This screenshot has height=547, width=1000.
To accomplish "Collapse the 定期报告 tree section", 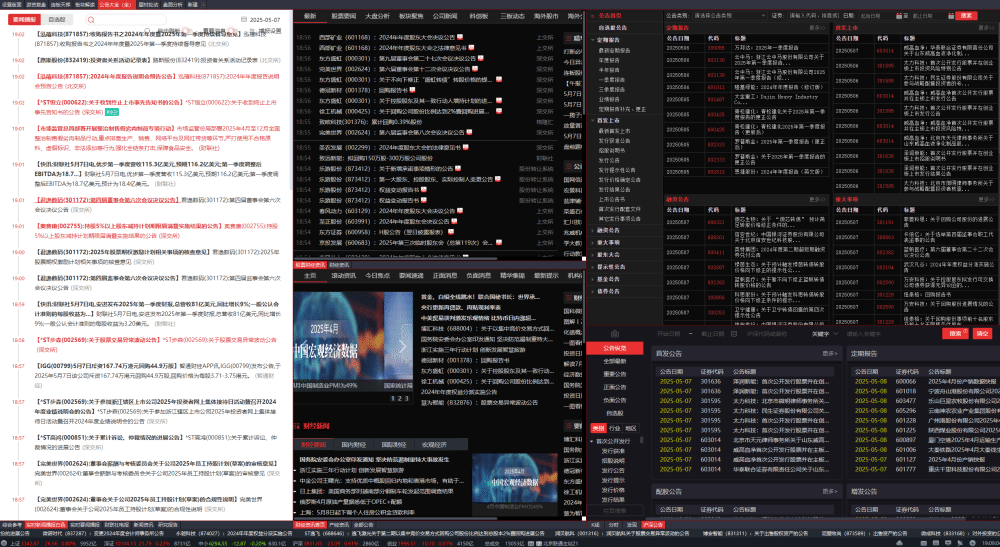I will (592, 40).
